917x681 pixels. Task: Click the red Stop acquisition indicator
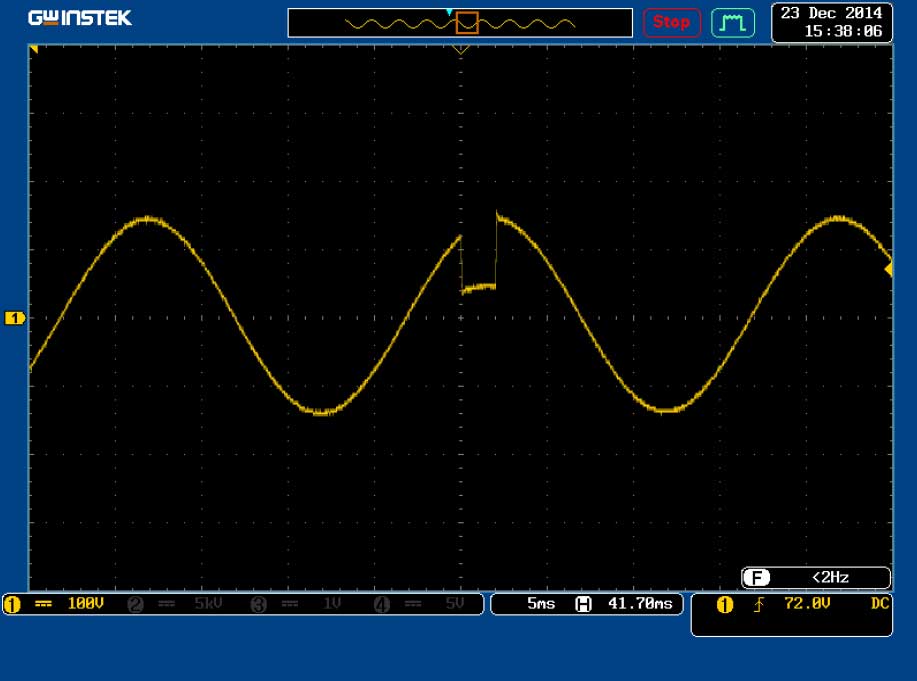[x=671, y=22]
